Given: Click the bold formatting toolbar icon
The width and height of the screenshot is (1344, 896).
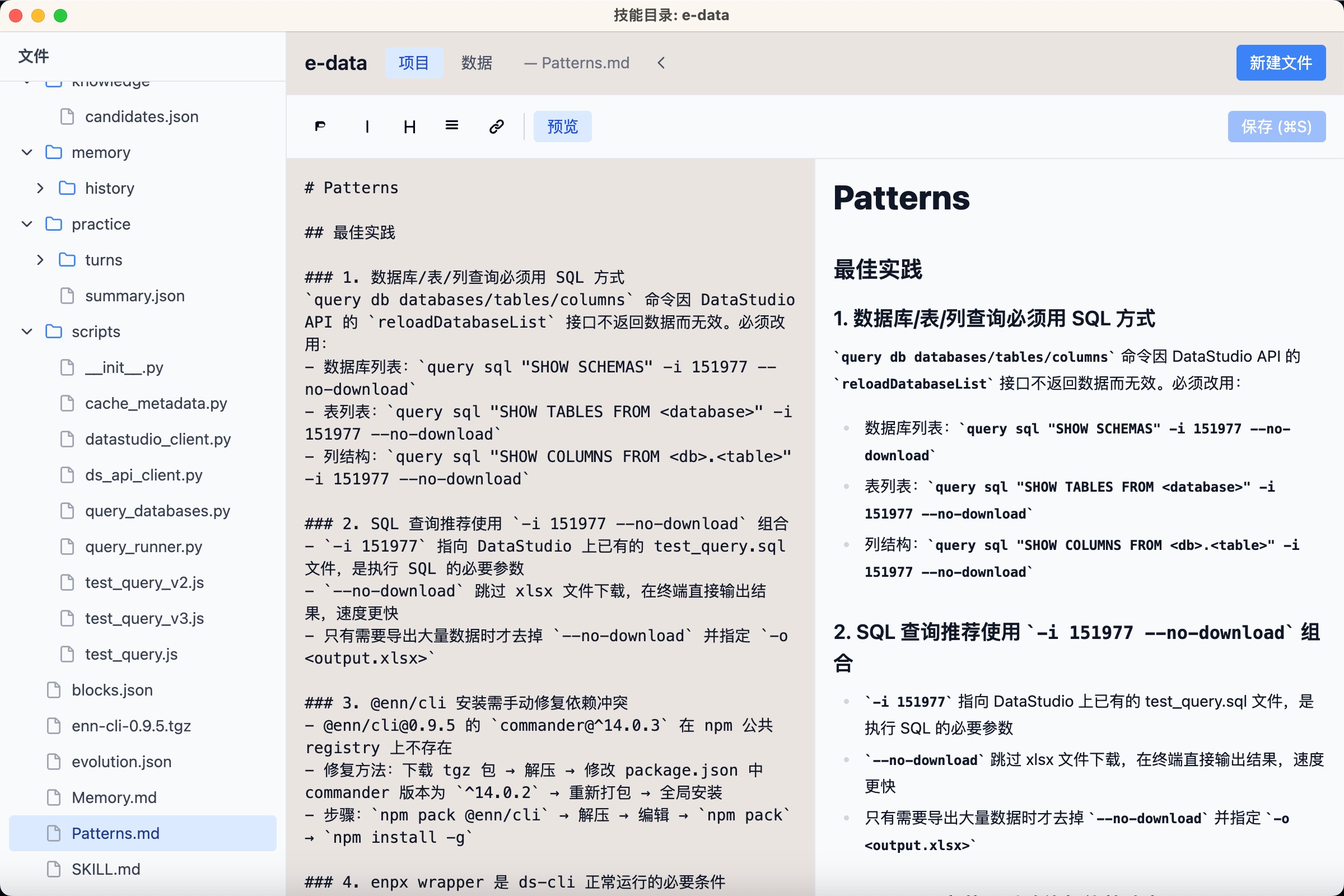Looking at the screenshot, I should tap(320, 127).
